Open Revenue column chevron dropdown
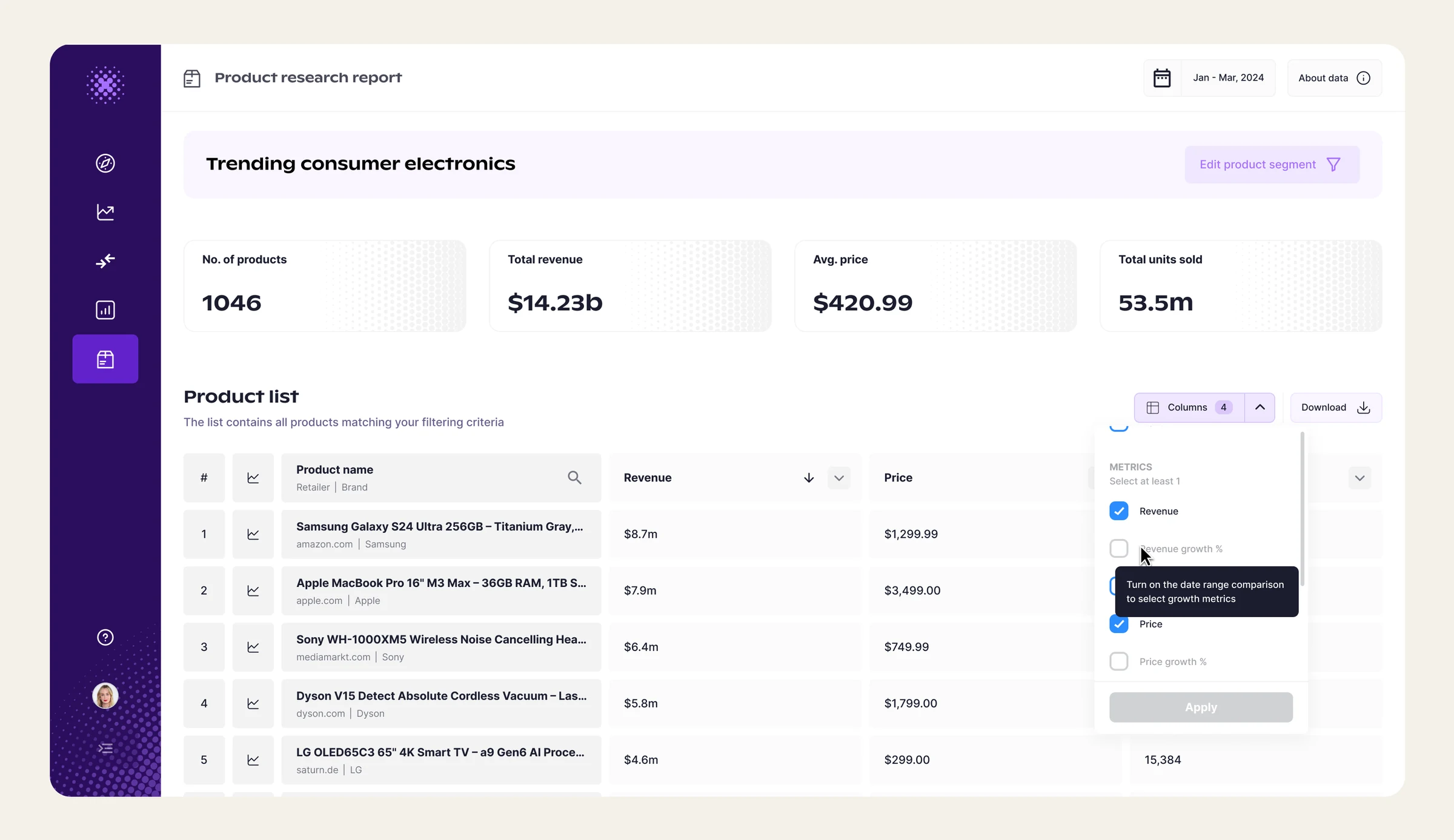The image size is (1454, 840). tap(839, 478)
